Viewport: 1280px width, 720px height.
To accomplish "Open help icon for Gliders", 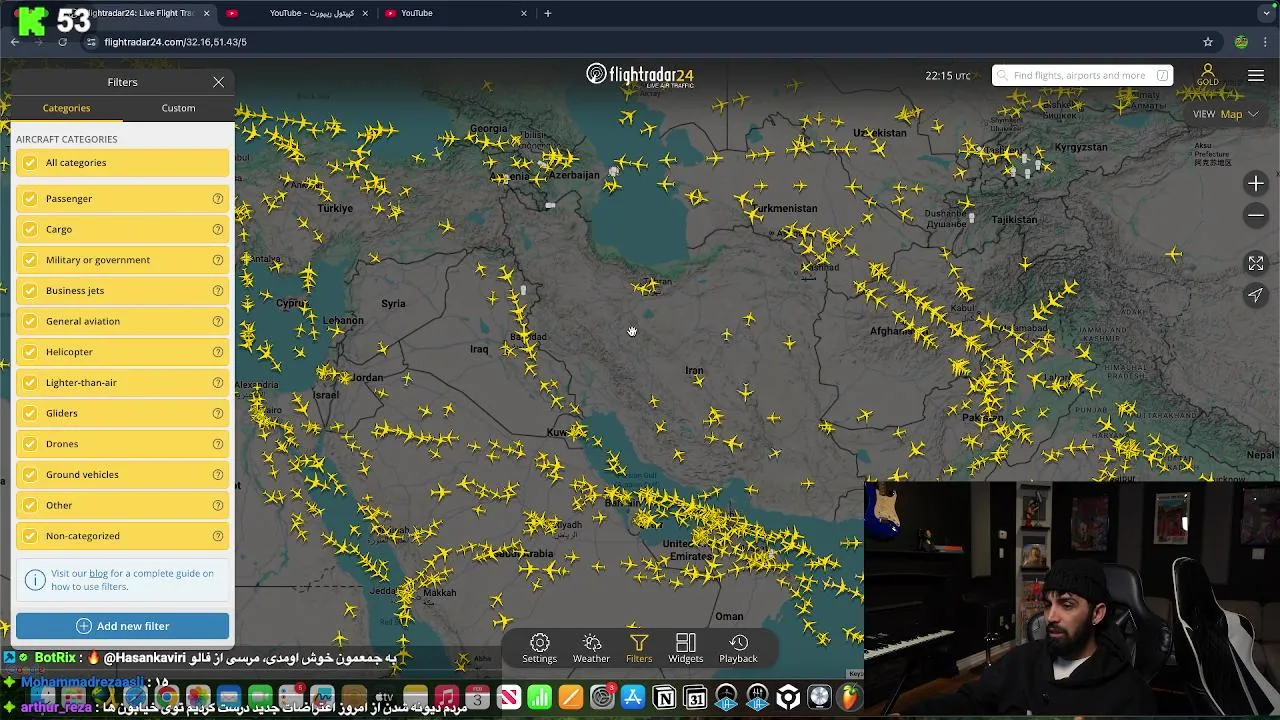I will pos(217,414).
